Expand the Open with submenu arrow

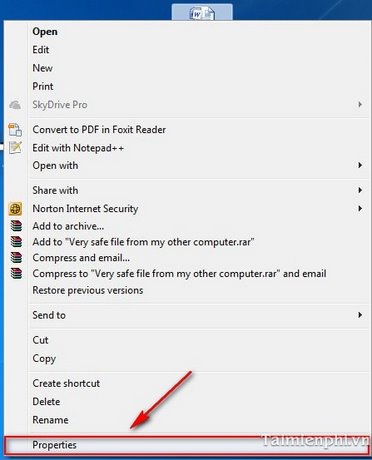360,165
